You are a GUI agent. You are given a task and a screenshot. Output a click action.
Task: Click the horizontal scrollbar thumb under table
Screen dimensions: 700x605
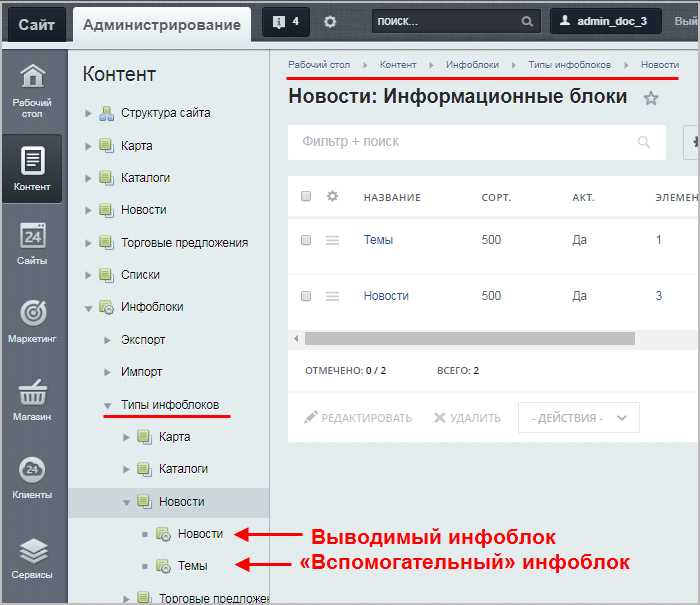470,338
